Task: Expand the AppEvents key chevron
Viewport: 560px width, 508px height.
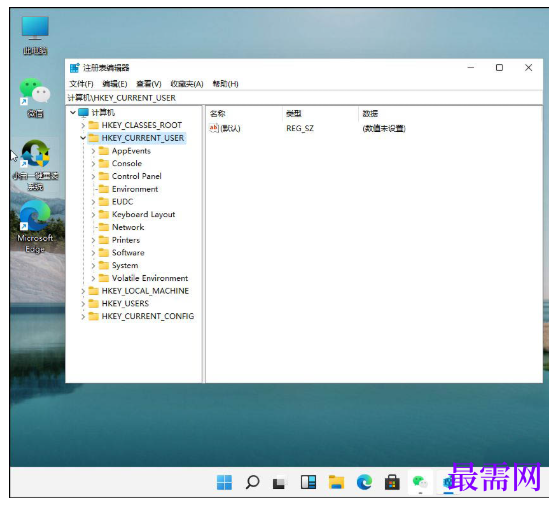Action: pos(93,151)
